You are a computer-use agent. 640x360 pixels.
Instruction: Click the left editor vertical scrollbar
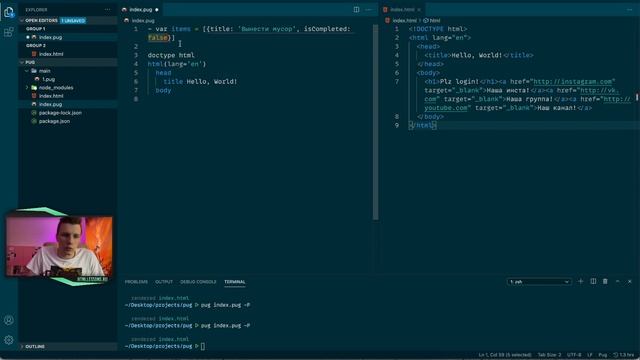pyautogui.click(x=375, y=122)
